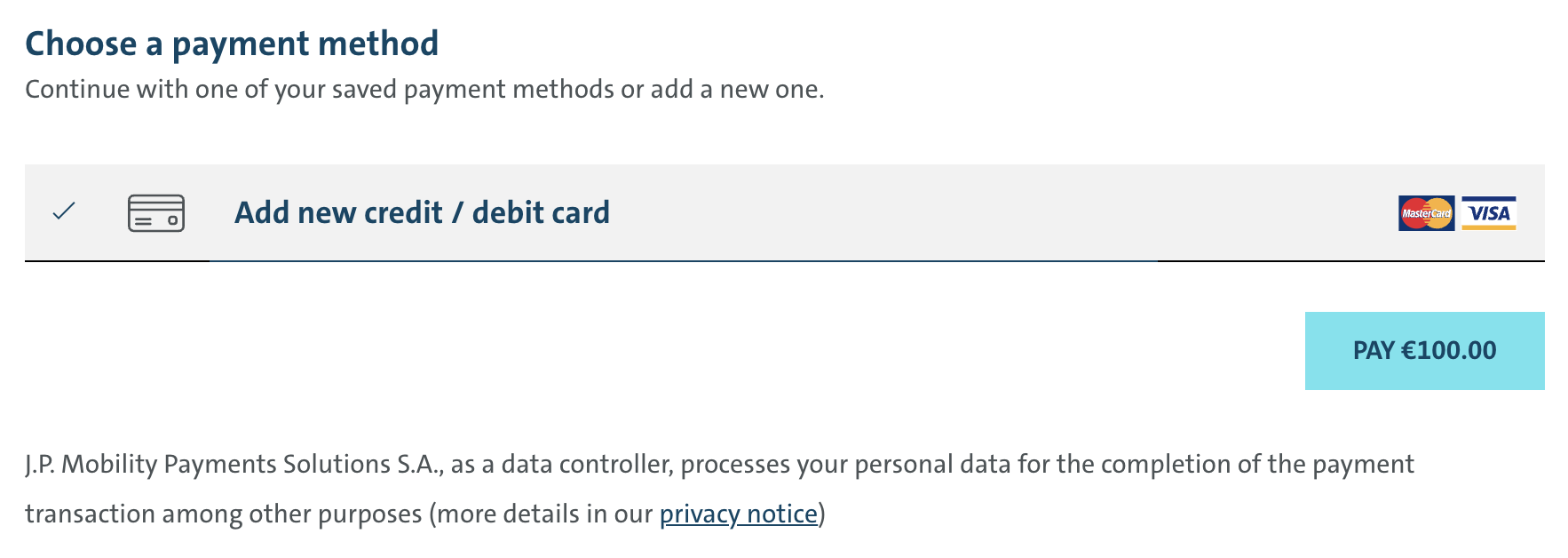Mark the checkmark for the card payment choice
1568x558 pixels.
[62, 212]
